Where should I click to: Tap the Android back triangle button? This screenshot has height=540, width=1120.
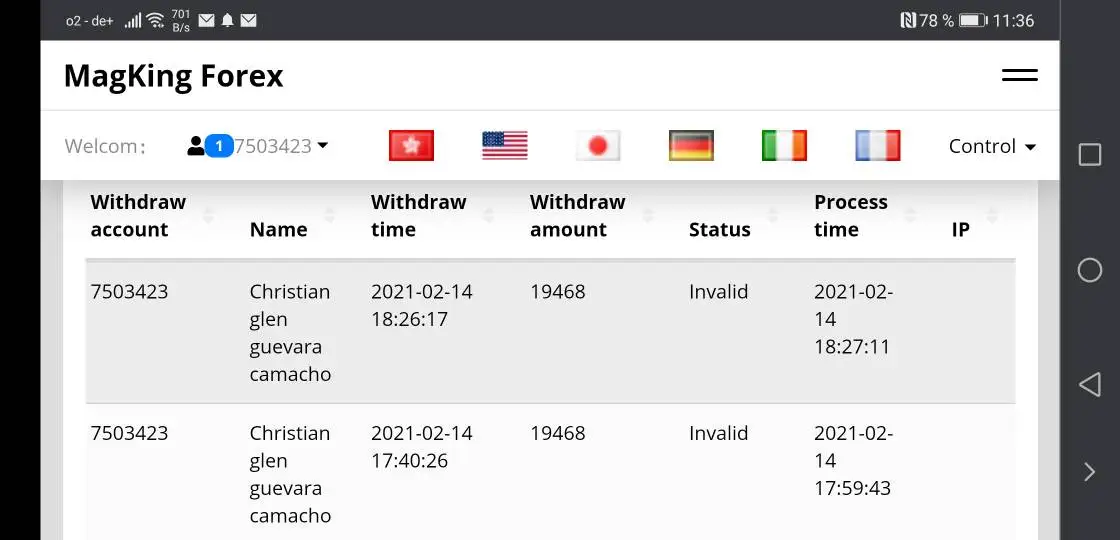point(1089,384)
